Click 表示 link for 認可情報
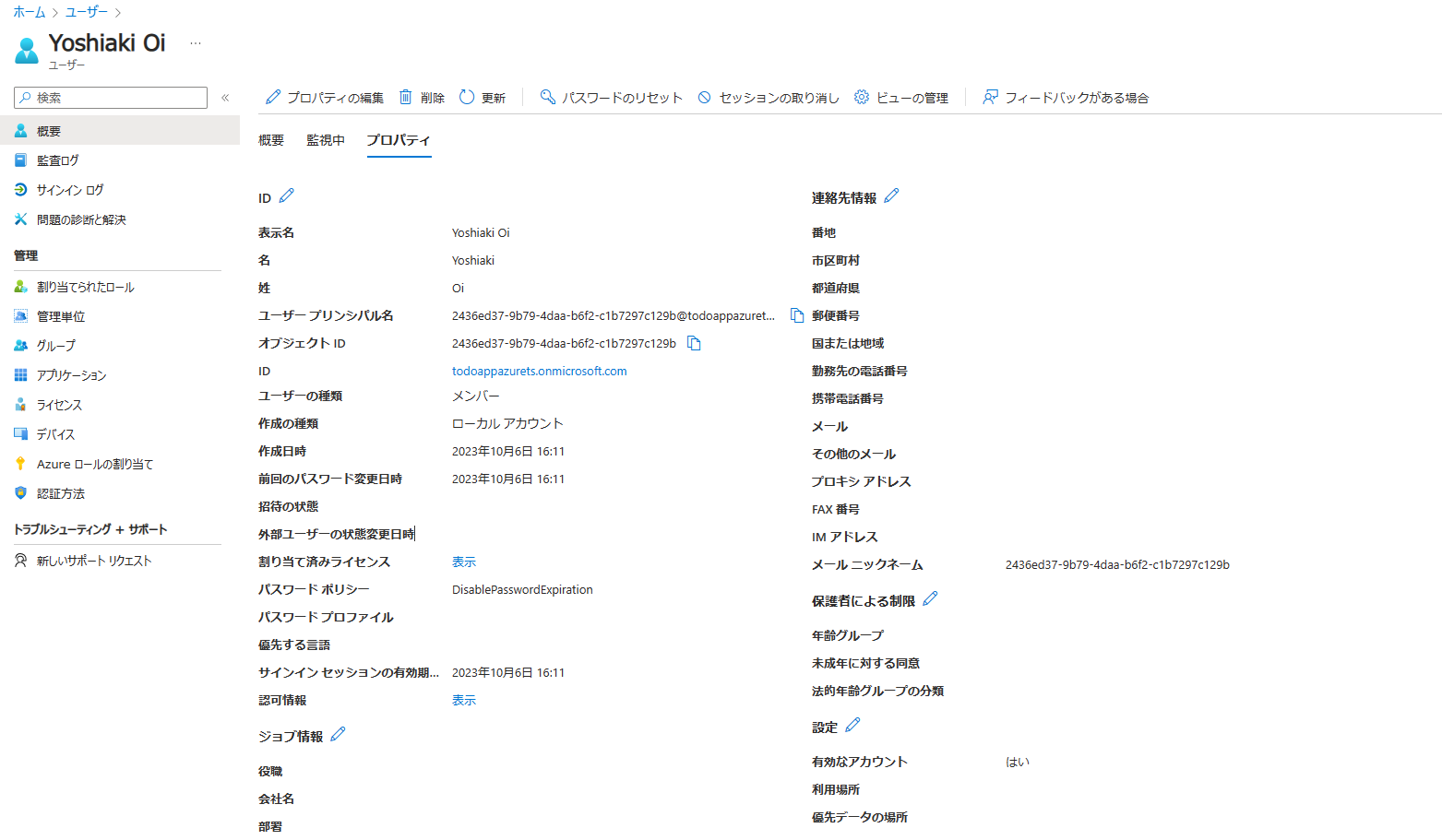Screen dimensions: 1442x840 point(464,700)
